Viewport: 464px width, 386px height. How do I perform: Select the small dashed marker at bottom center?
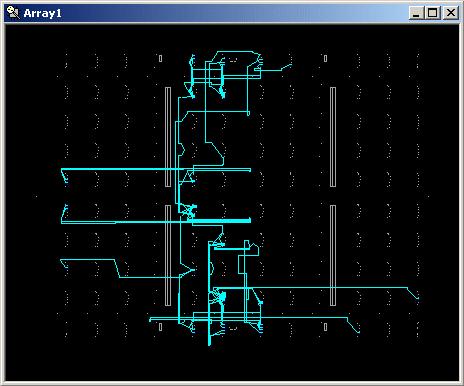pos(233,329)
